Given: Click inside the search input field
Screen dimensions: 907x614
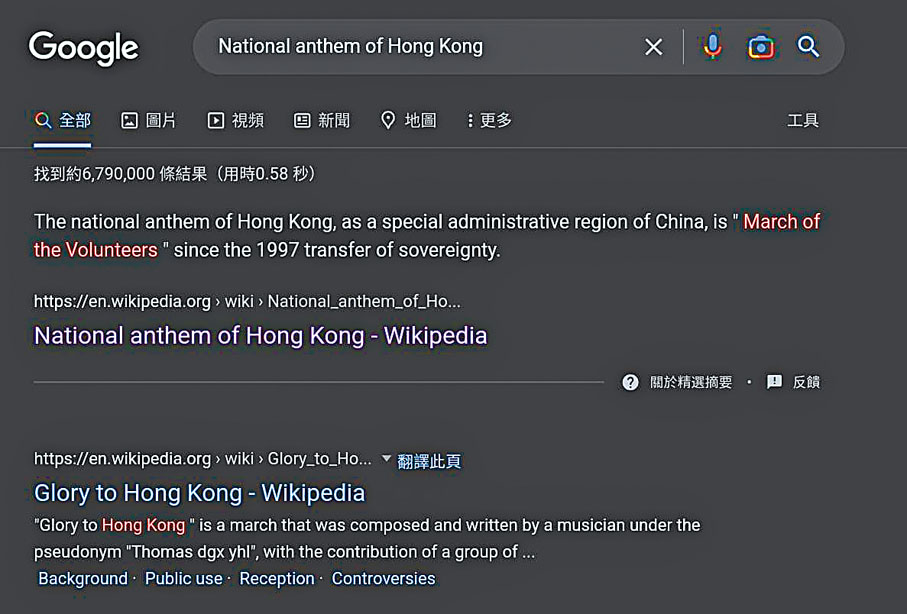Looking at the screenshot, I should 420,46.
